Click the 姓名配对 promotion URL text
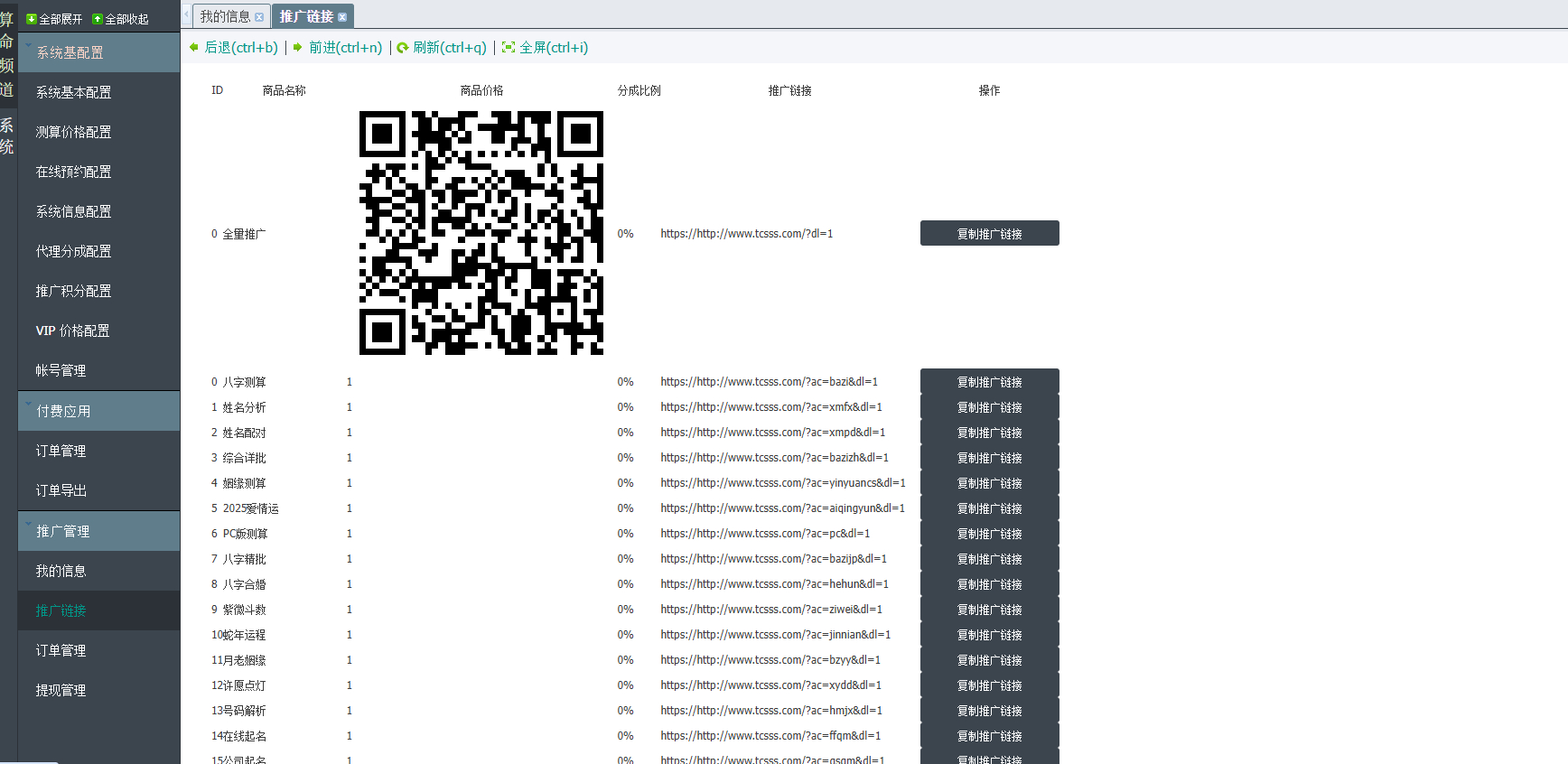1568x764 pixels. pos(772,433)
